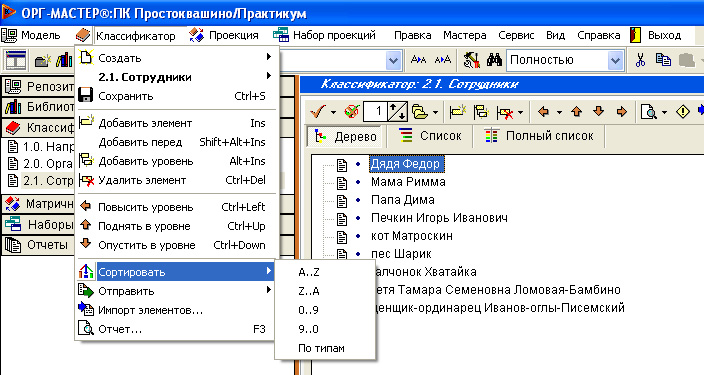Click the orange left arrow raise-level icon
This screenshot has width=704, height=375.
coord(543,111)
